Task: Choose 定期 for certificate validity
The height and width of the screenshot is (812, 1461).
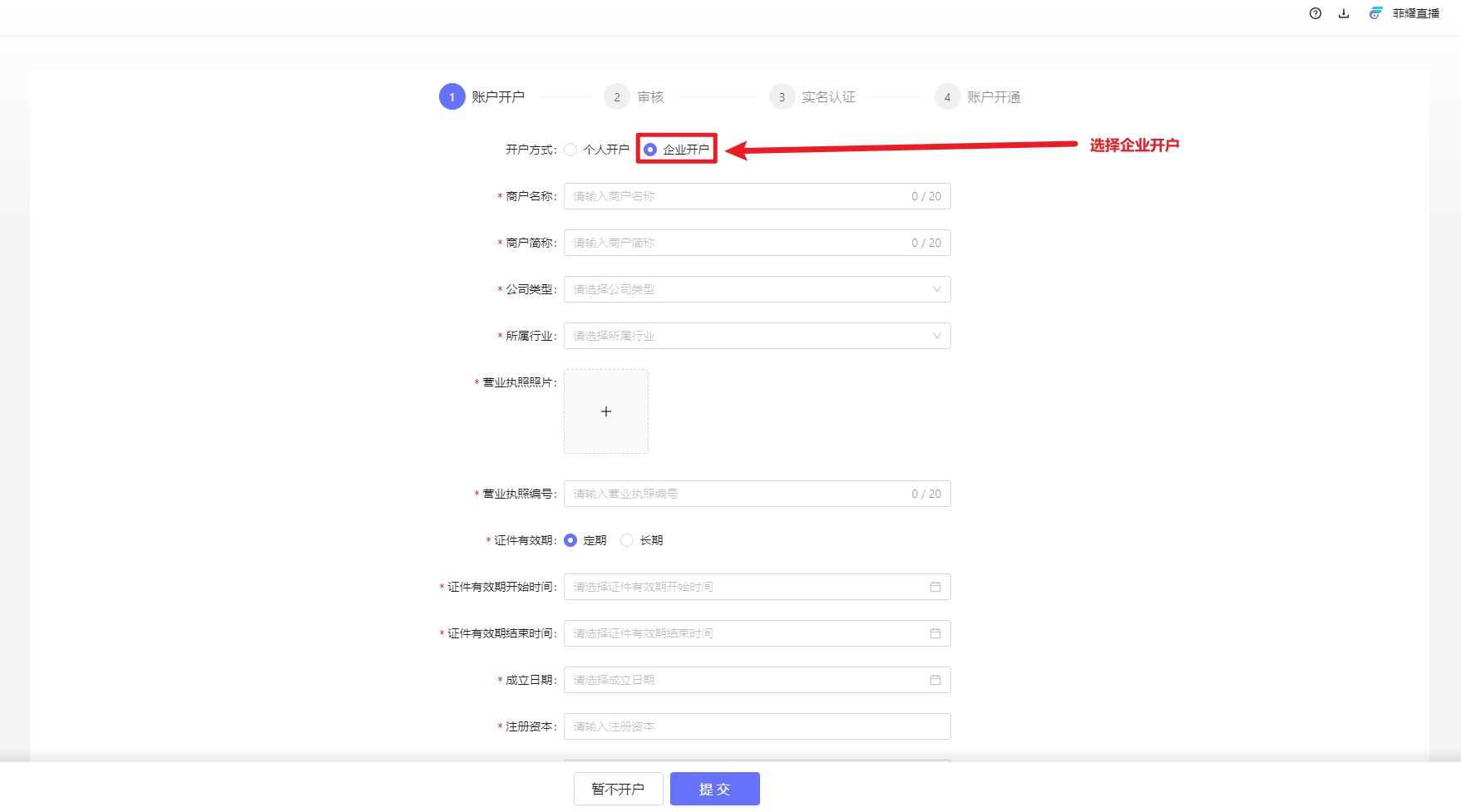Action: tap(570, 540)
